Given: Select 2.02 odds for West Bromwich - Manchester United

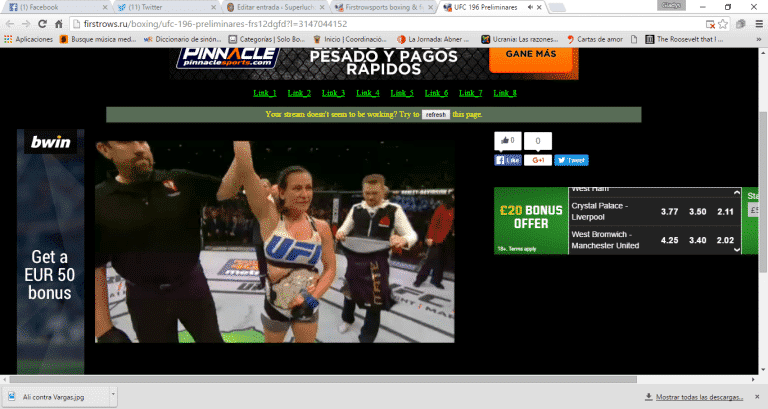Looking at the screenshot, I should (725, 240).
